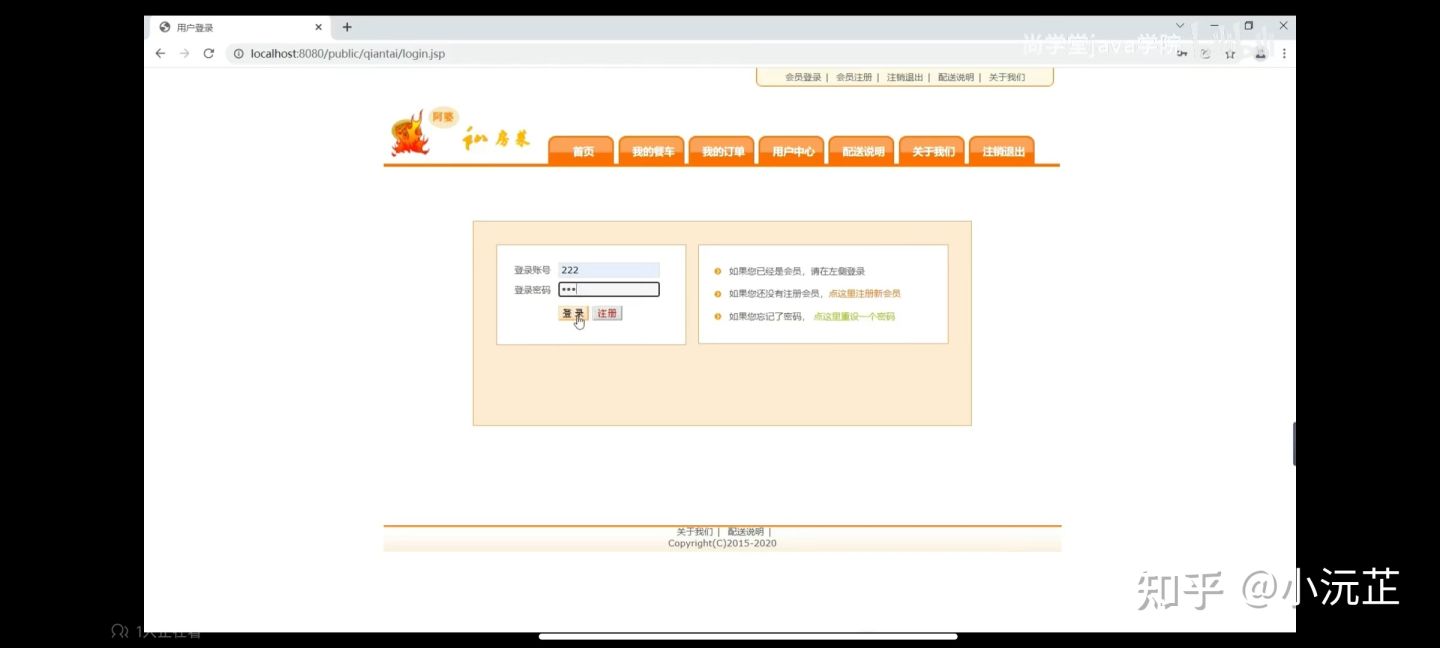Close the 用户登录 tab

click(319, 27)
